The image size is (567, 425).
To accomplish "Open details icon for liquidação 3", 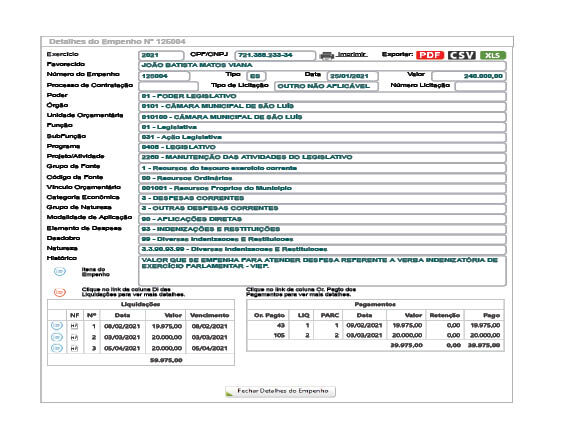I will click(x=57, y=348).
